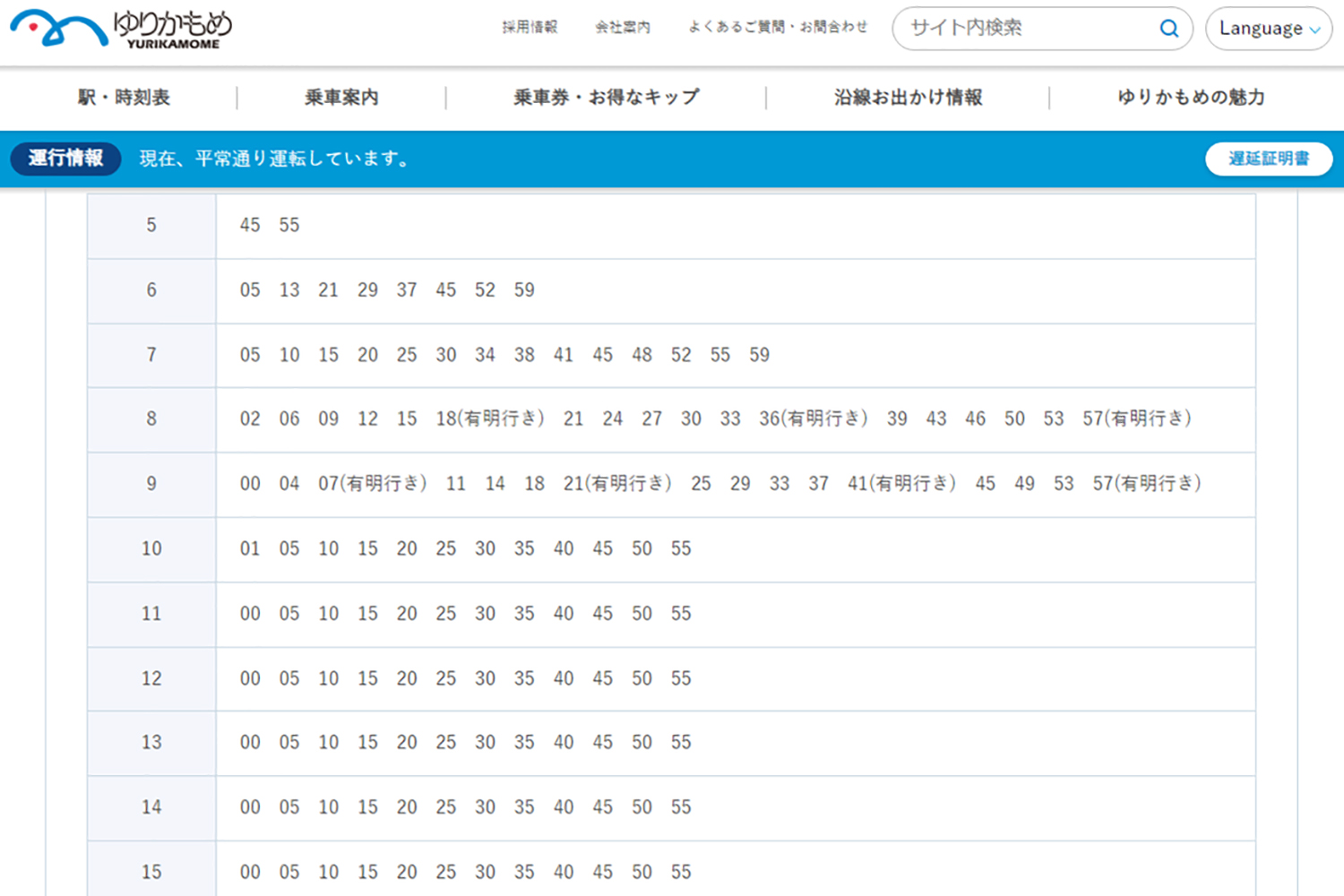Open the Language selector dropdown

point(1268,28)
